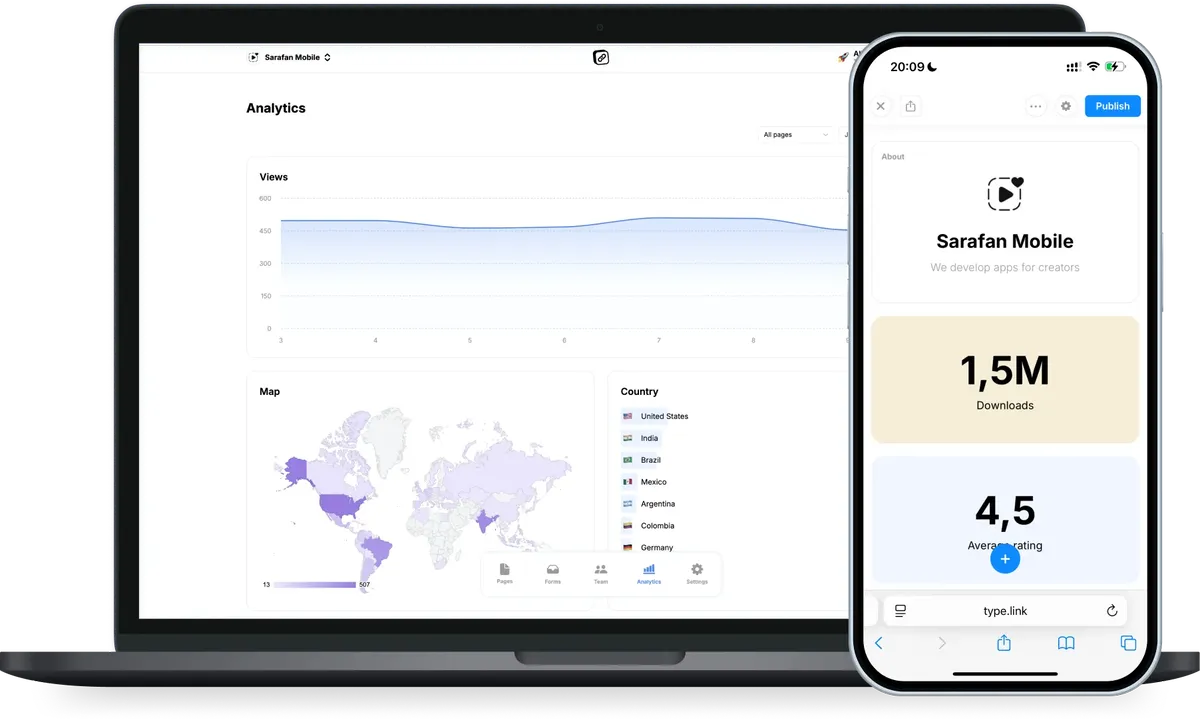Click the United States flag icon

point(628,416)
